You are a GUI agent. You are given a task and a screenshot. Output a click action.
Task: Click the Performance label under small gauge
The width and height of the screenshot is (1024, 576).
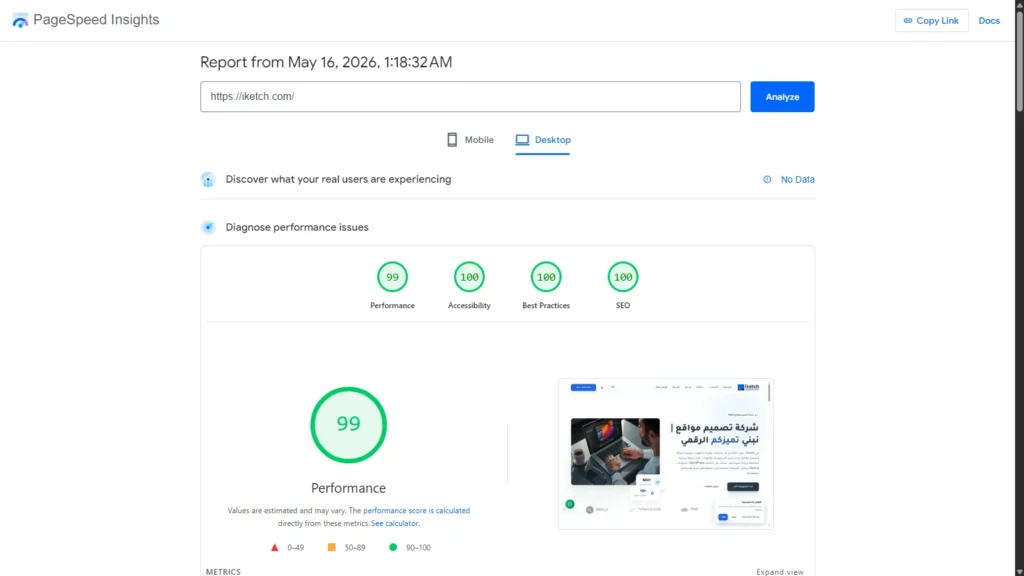392,306
